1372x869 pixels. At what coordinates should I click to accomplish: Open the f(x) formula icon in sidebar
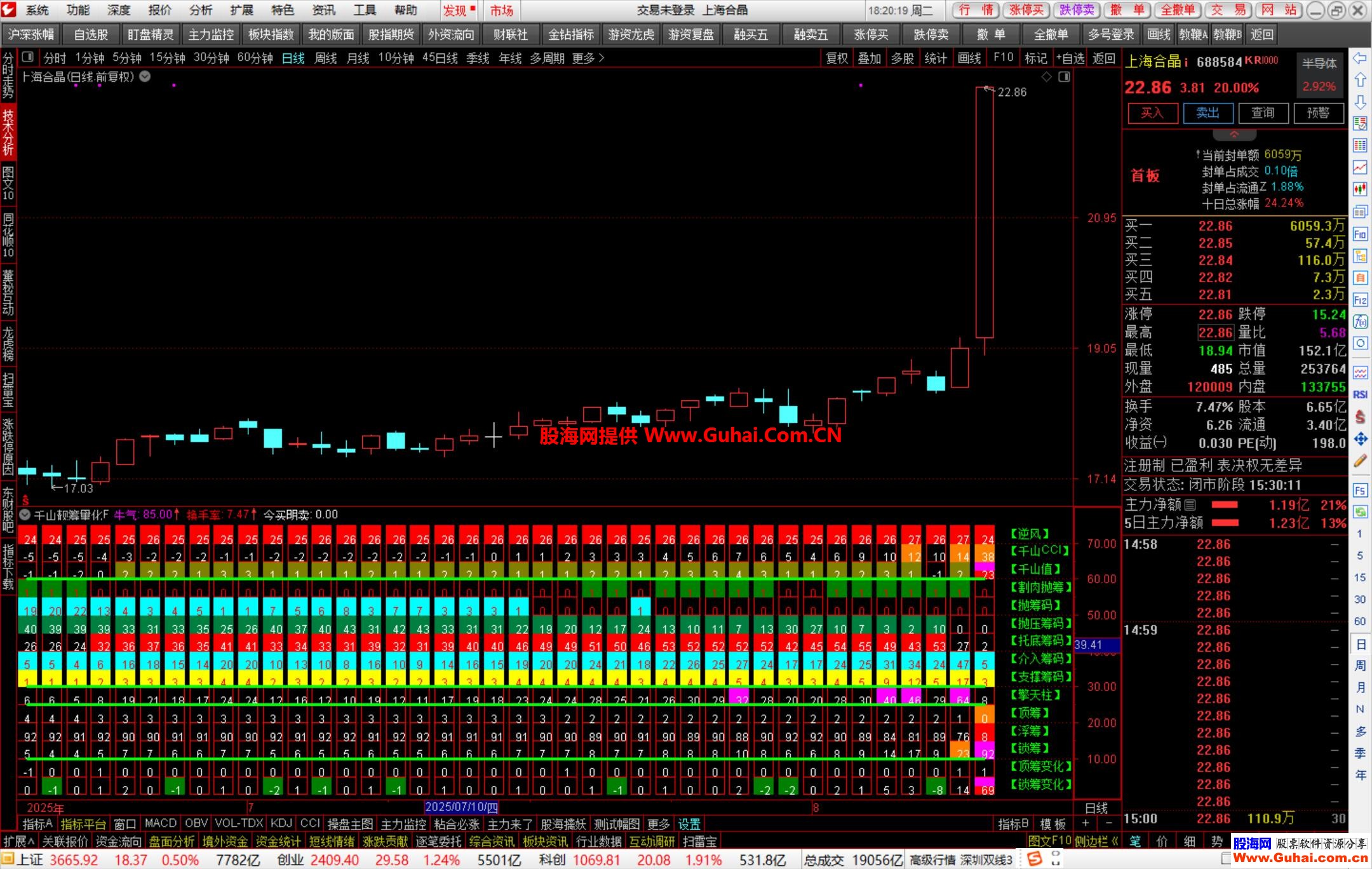[x=1359, y=322]
